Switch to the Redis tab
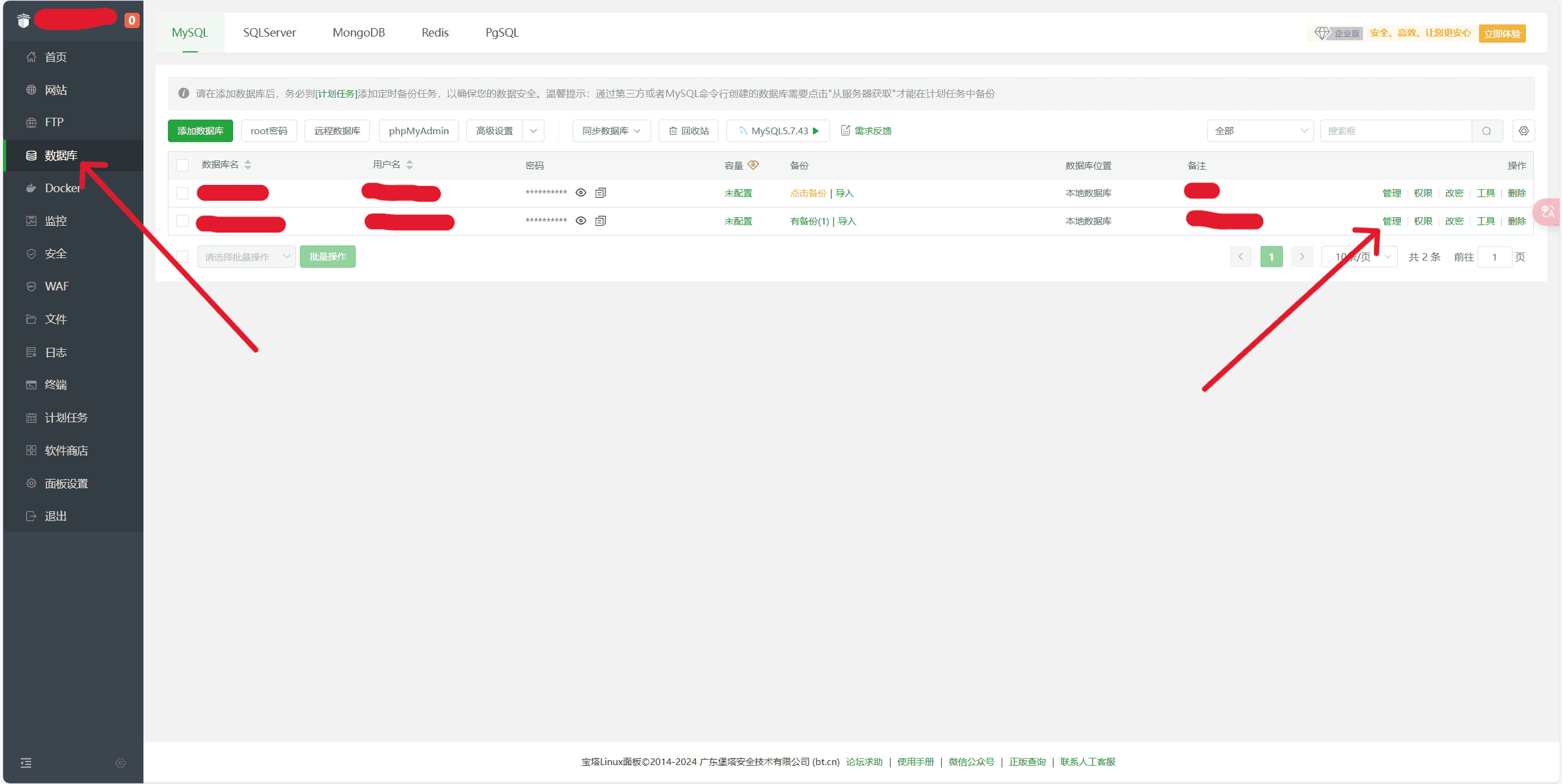 tap(435, 32)
